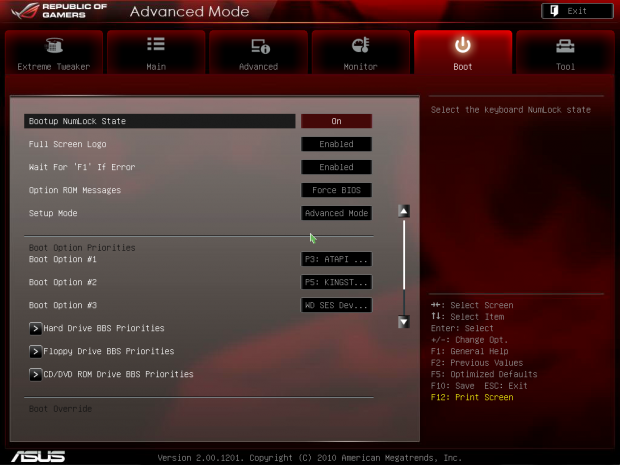Open Setup Mode Advanced Mode dropdown
Image resolution: width=620 pixels, height=465 pixels.
(336, 213)
